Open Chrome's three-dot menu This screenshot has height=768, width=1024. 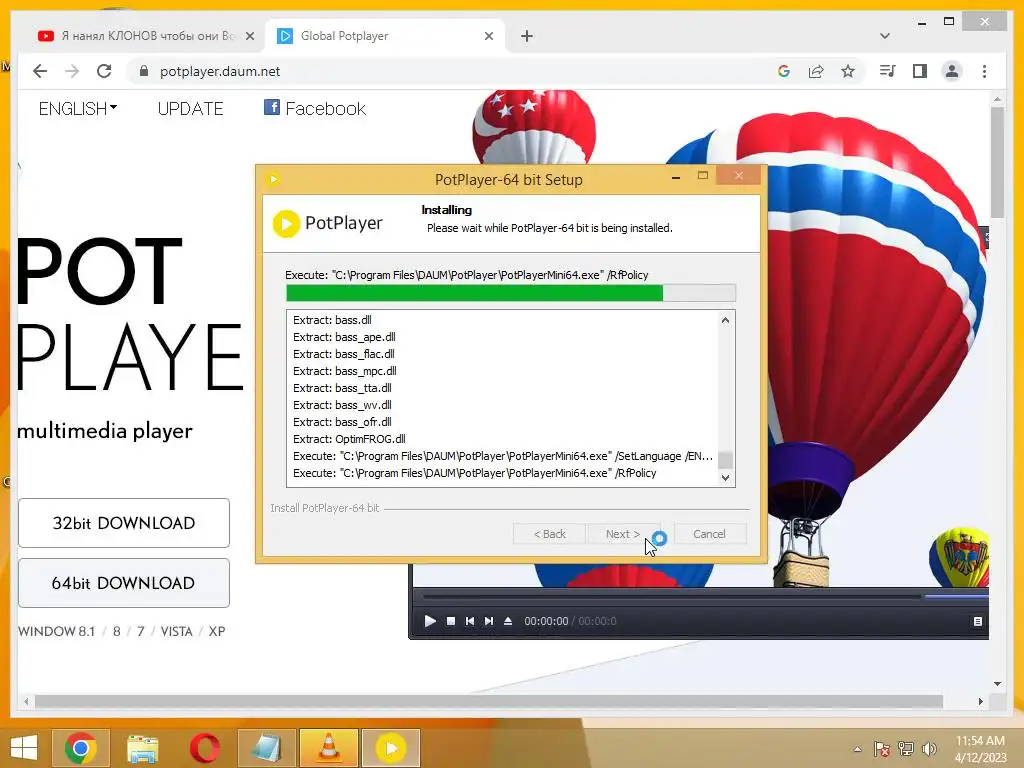tap(984, 71)
